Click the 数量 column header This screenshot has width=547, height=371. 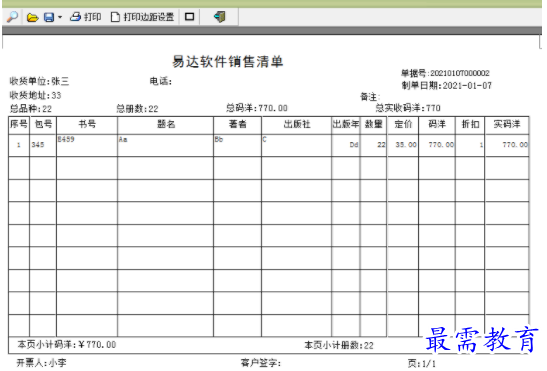(x=373, y=124)
